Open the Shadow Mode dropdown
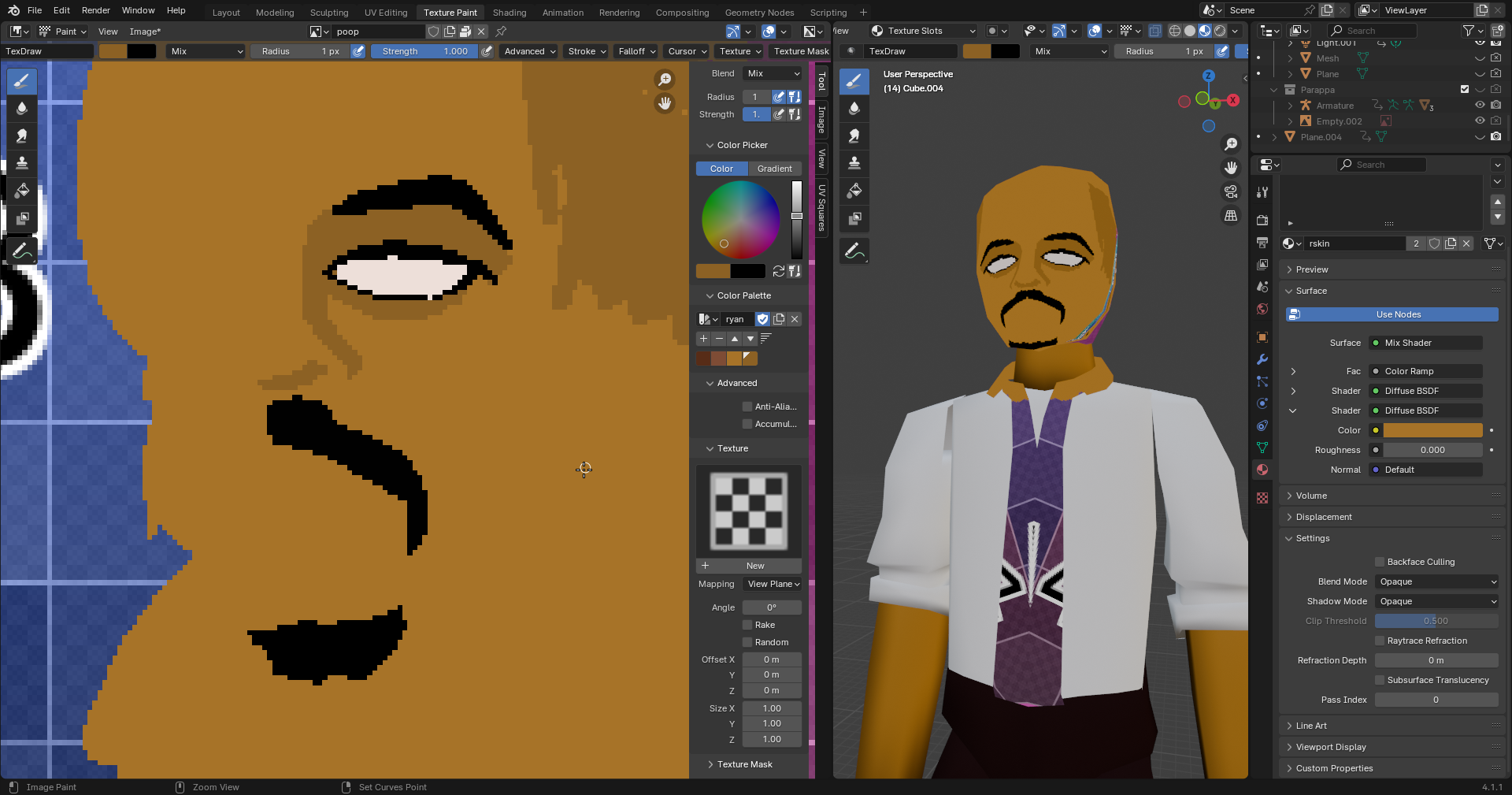The width and height of the screenshot is (1512, 795). coord(1436,601)
